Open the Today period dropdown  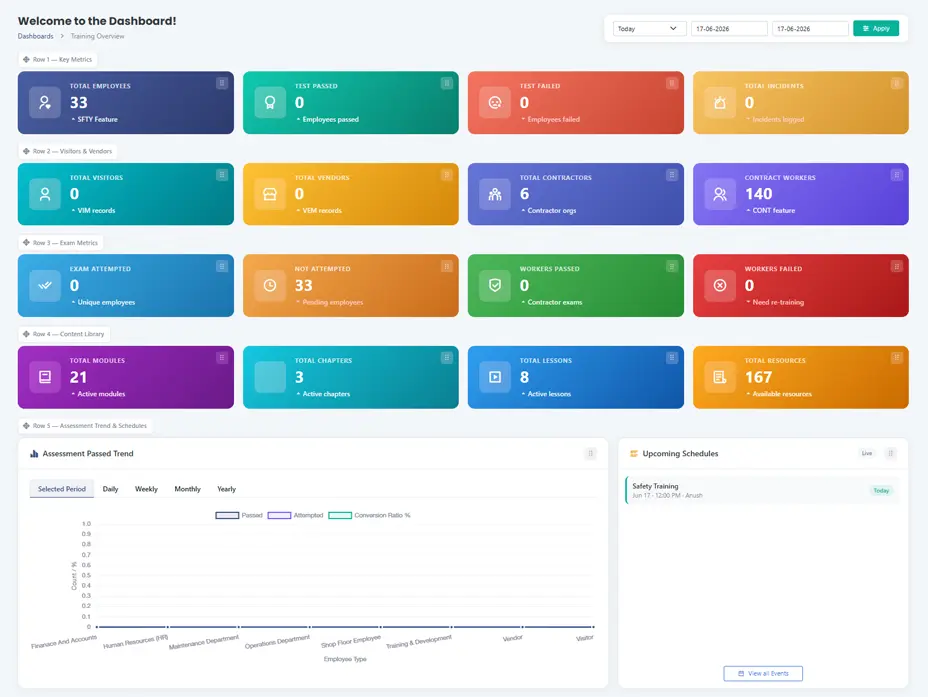click(649, 28)
